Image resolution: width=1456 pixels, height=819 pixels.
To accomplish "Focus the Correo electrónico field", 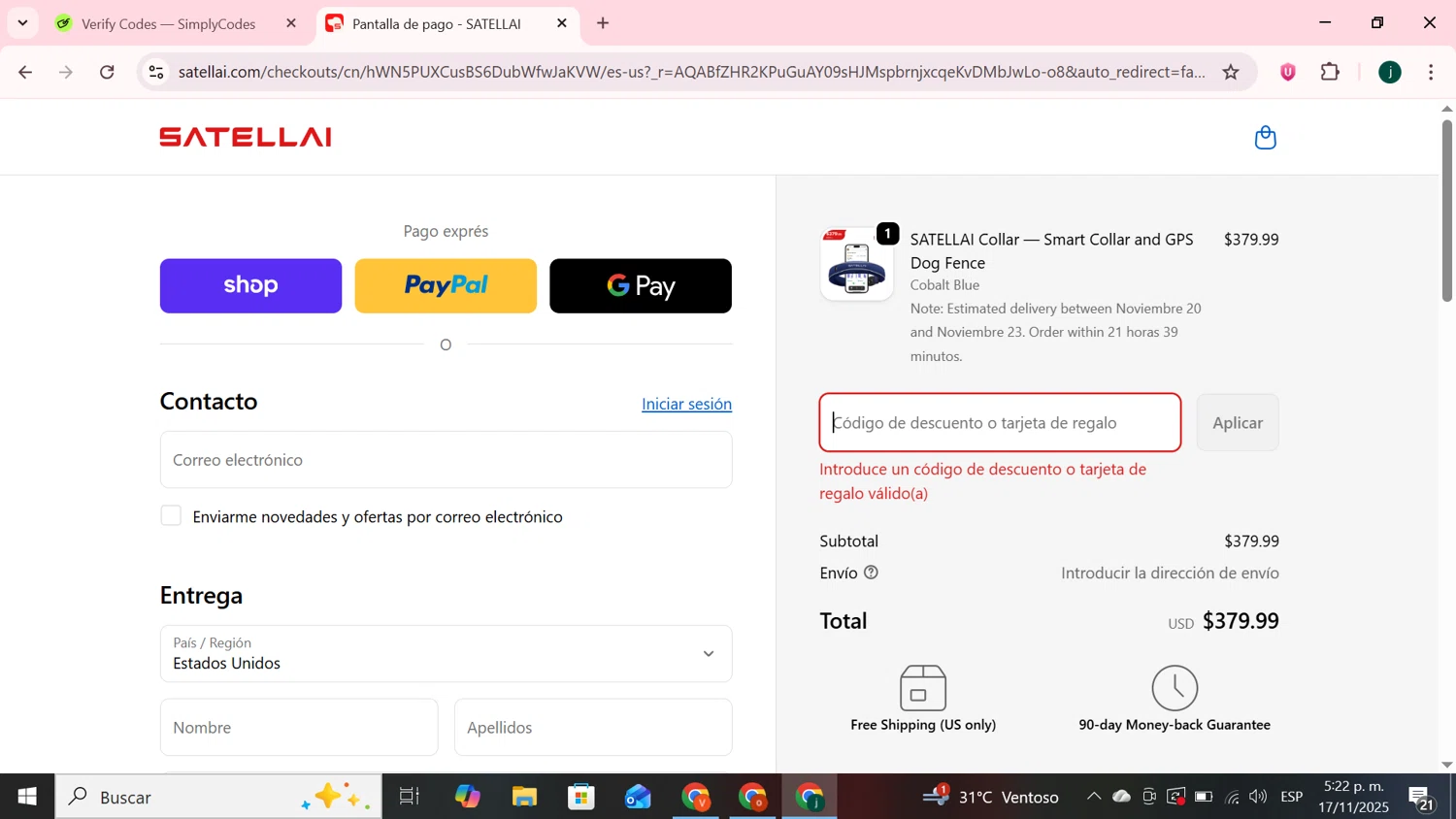I will coord(446,460).
